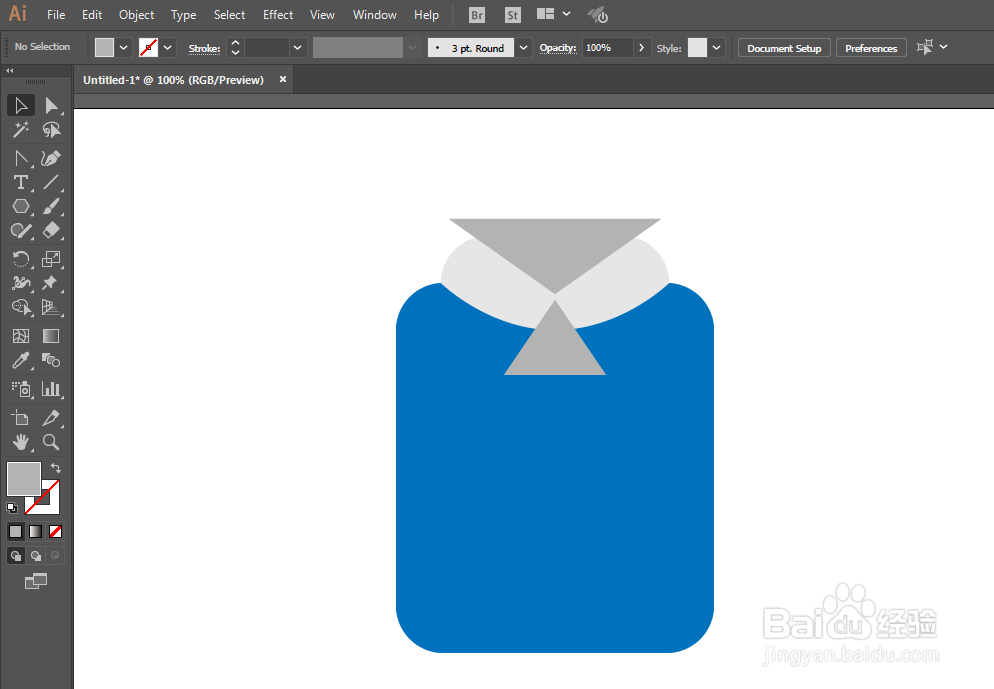Click the Document Setup button
The height and width of the screenshot is (689, 994).
784,48
